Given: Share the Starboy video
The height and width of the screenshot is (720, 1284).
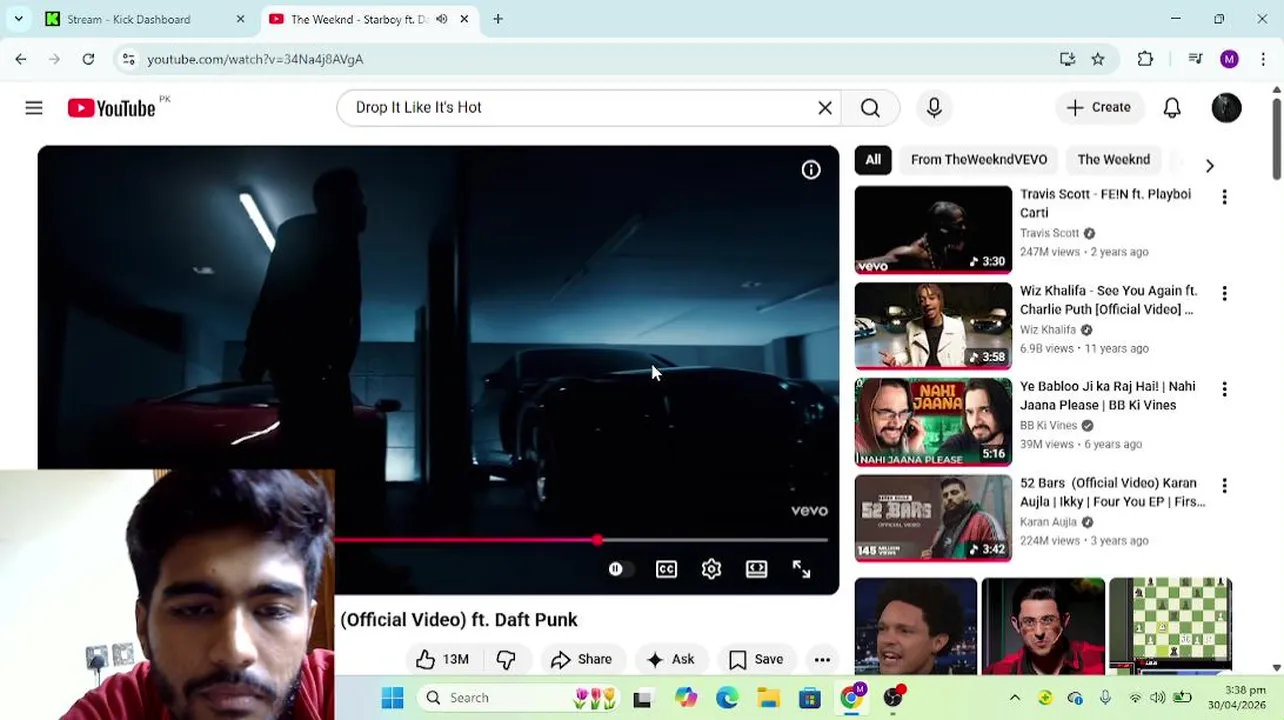Looking at the screenshot, I should pos(581,659).
